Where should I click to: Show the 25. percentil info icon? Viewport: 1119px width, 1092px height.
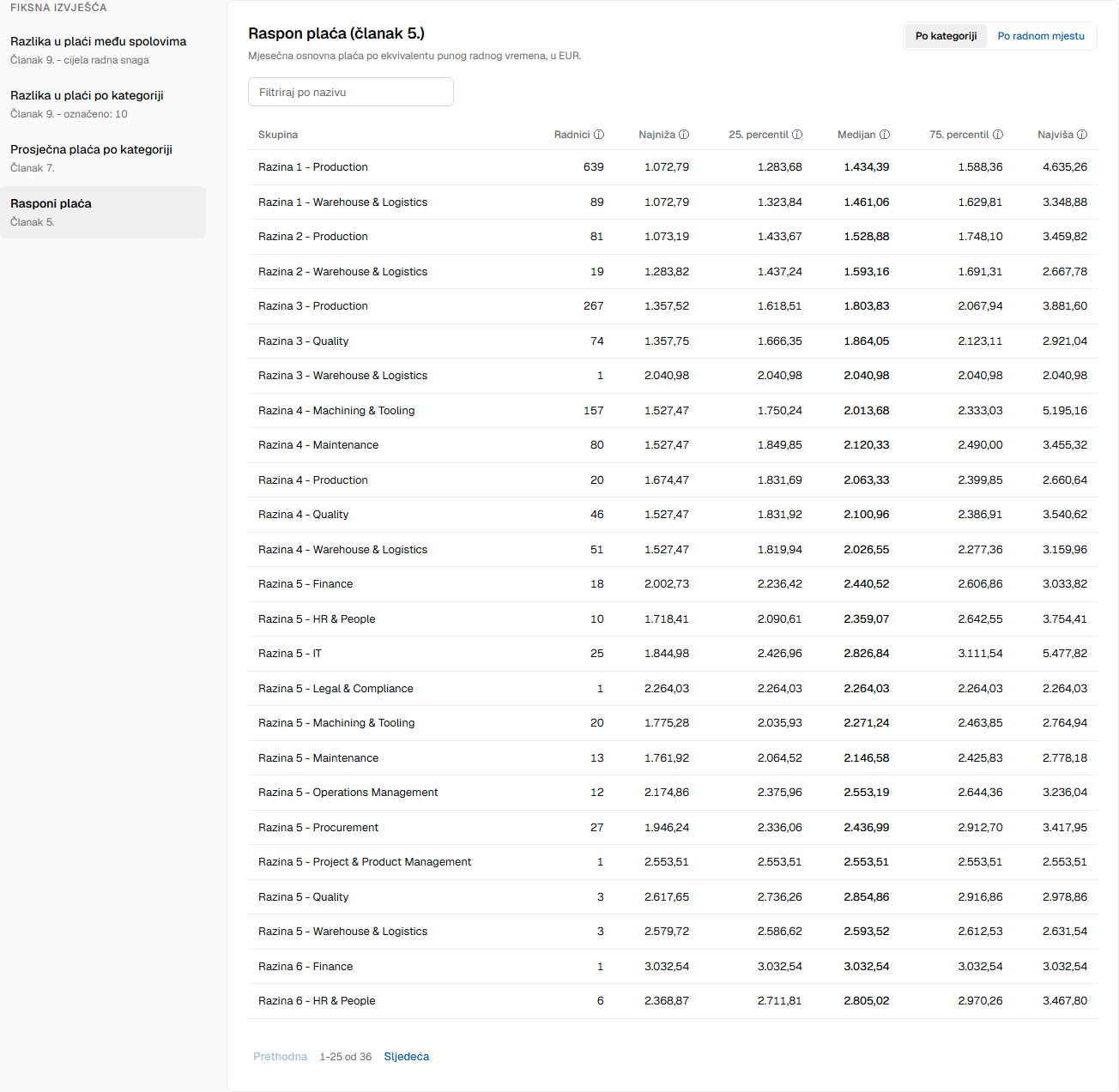click(797, 135)
